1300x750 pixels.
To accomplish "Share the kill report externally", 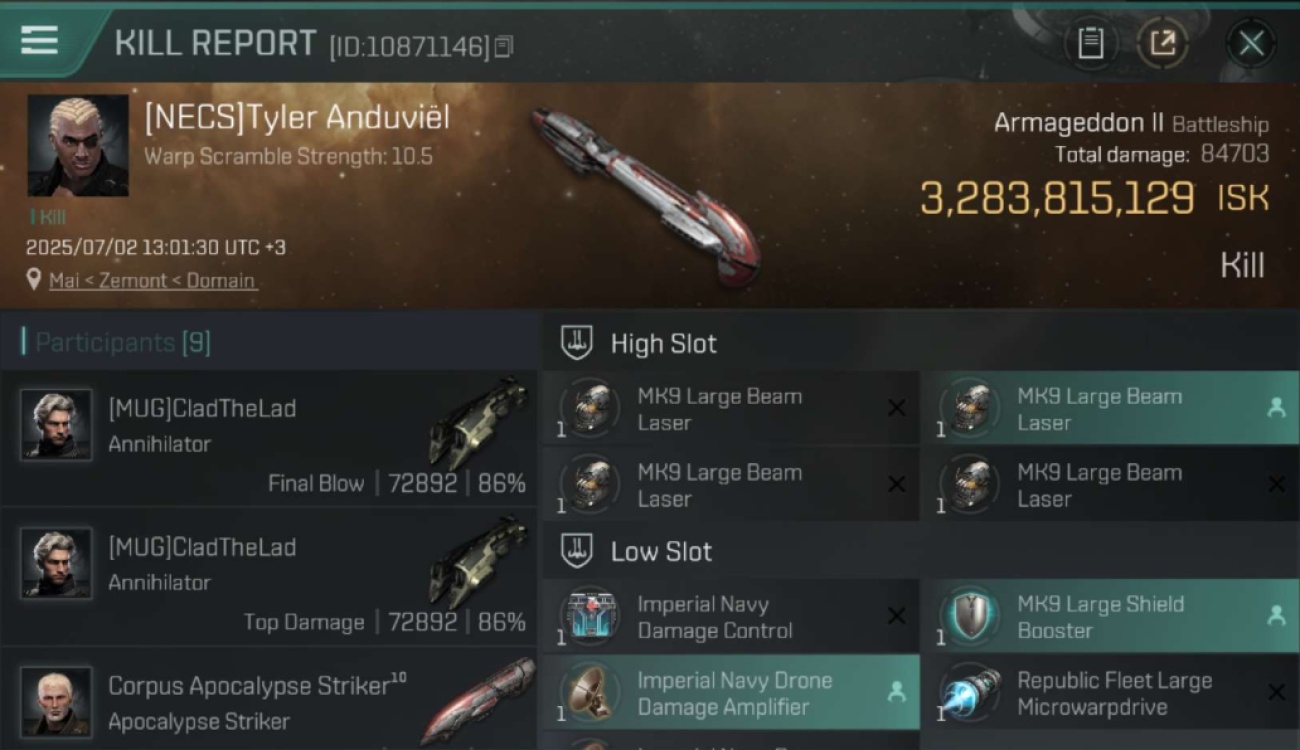I will click(1162, 43).
